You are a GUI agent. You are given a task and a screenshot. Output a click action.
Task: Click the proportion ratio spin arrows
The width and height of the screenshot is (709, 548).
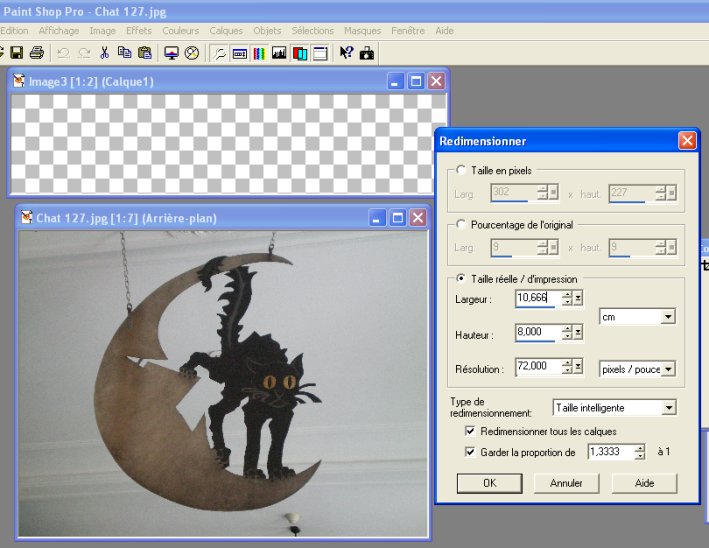click(x=639, y=452)
